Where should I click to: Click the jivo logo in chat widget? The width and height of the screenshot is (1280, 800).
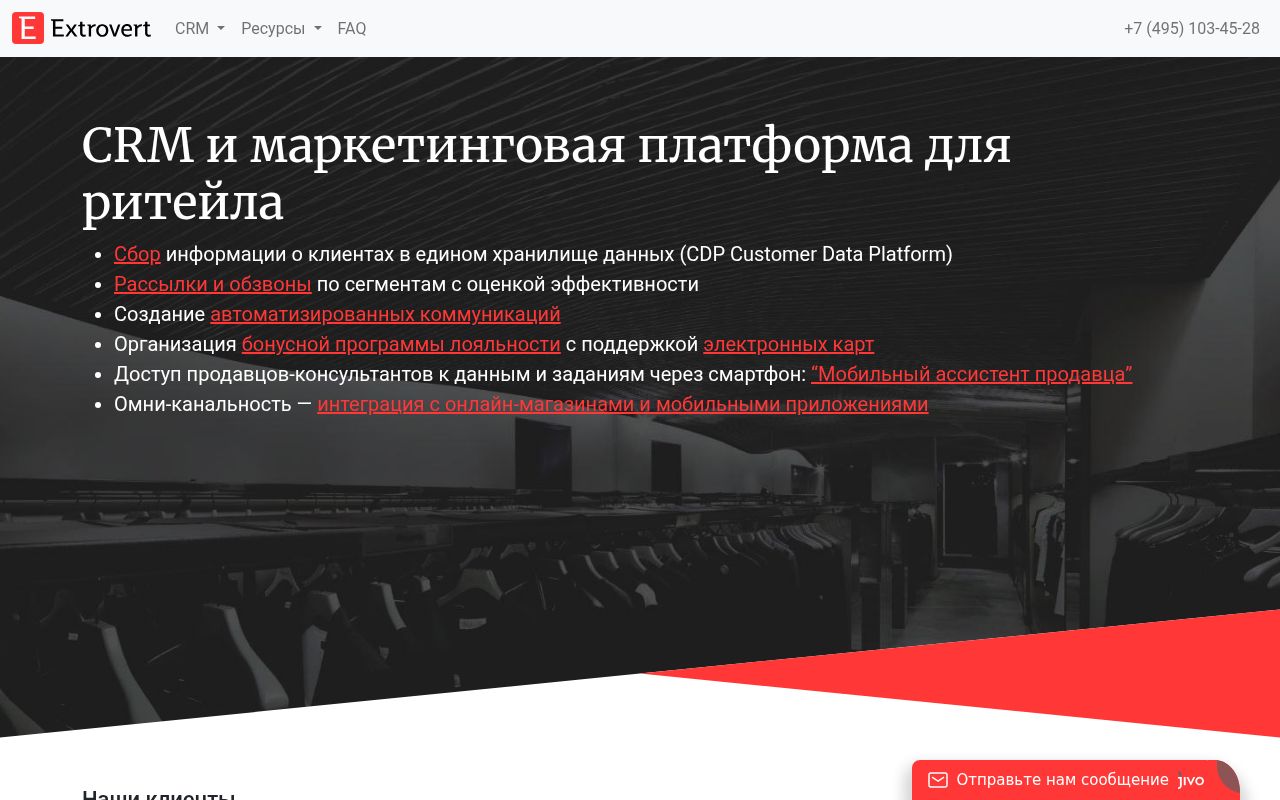(x=1192, y=780)
